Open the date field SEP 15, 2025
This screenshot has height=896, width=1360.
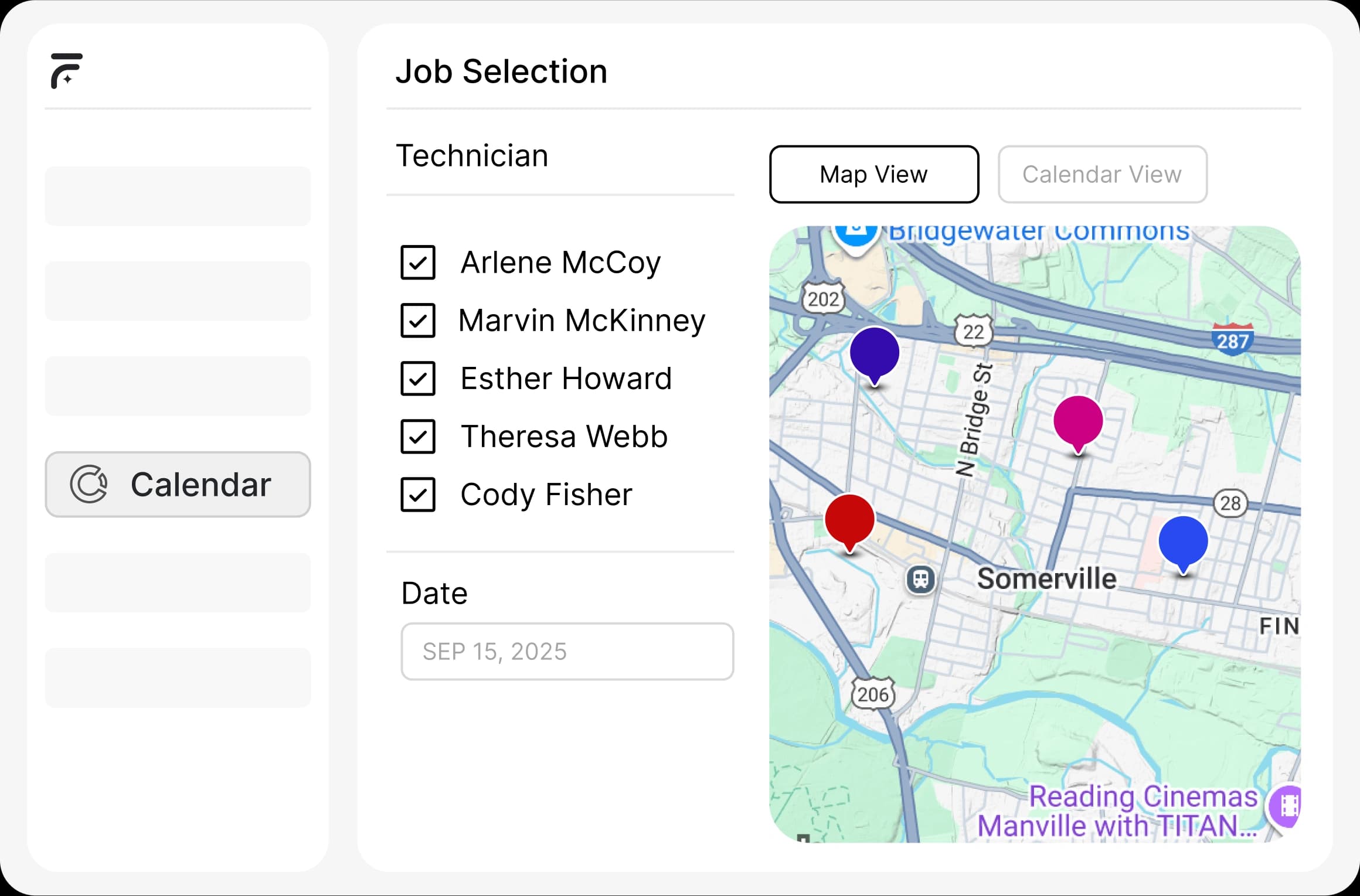click(567, 652)
